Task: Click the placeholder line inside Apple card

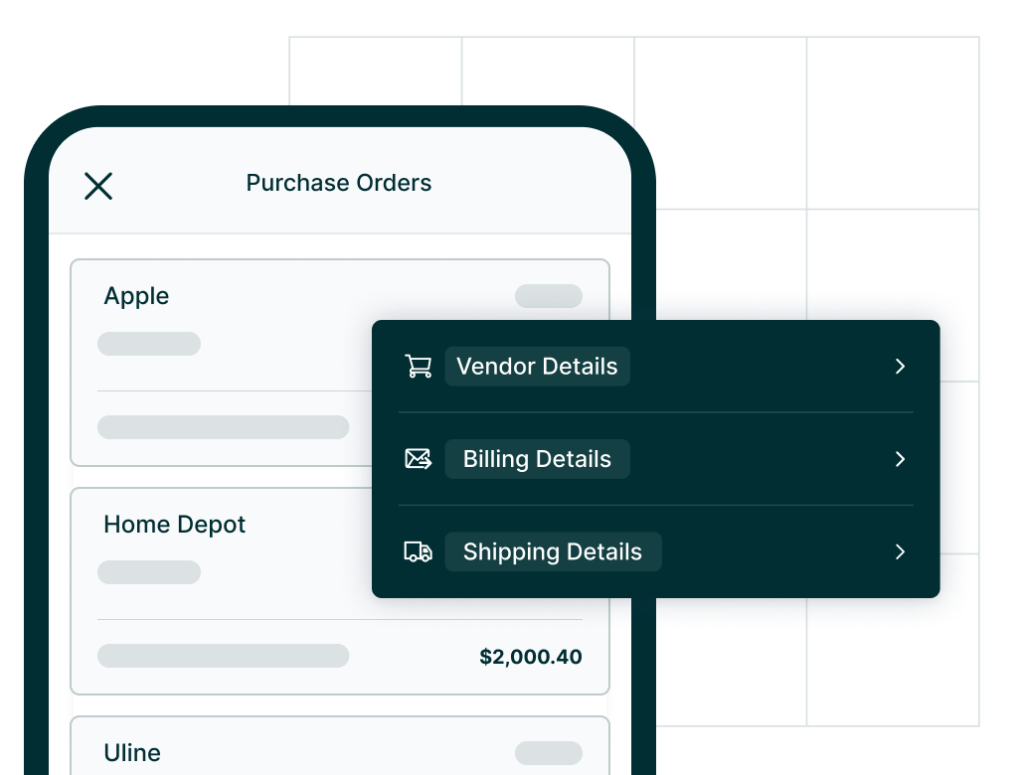Action: [149, 343]
